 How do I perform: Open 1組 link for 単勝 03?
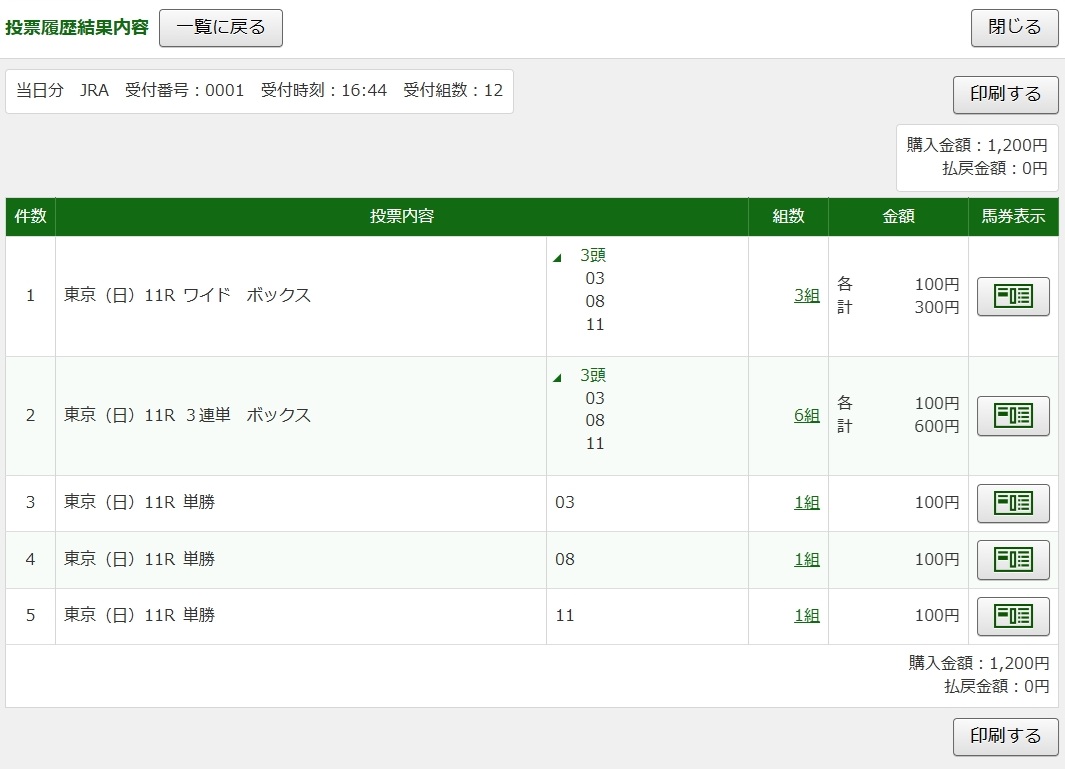807,502
